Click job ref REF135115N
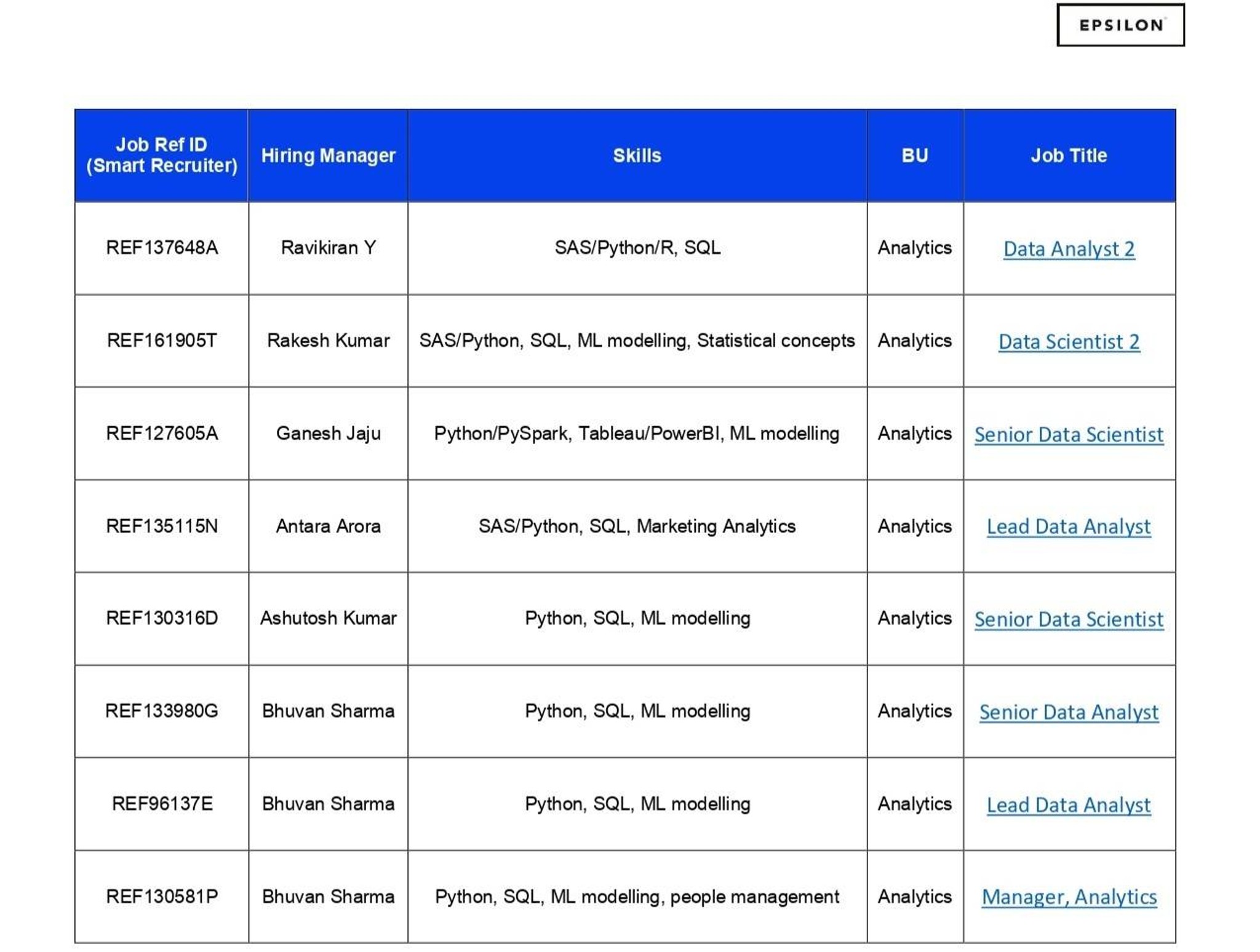 (x=162, y=526)
